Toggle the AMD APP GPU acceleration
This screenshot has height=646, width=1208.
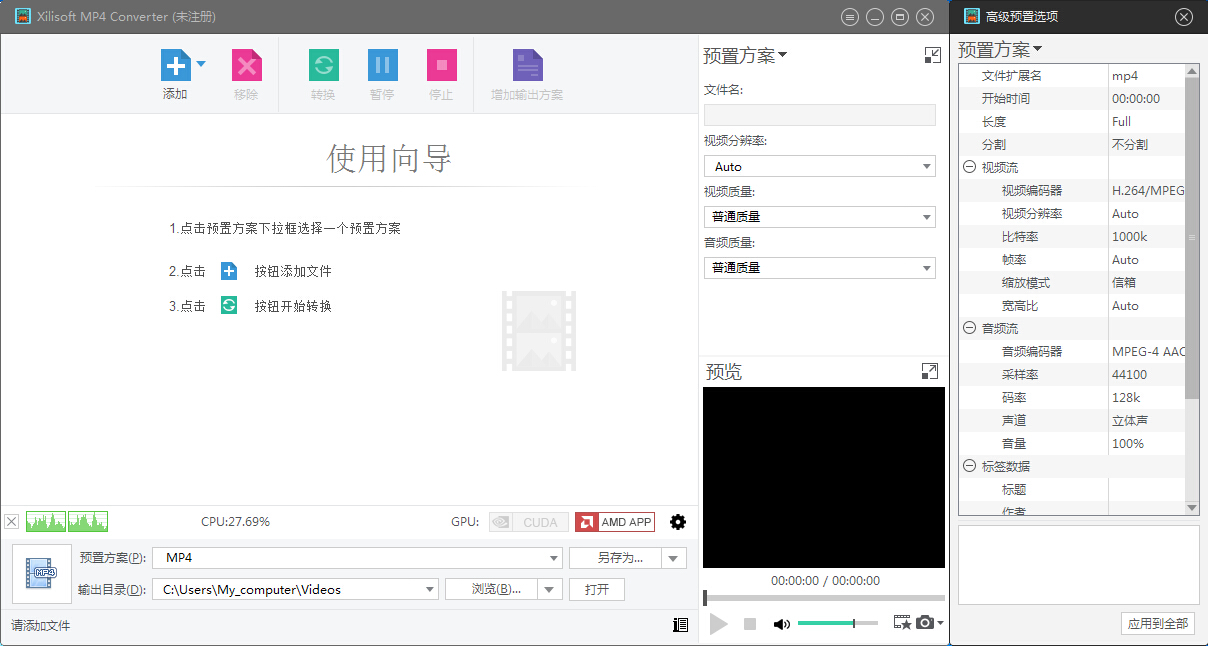coord(615,522)
